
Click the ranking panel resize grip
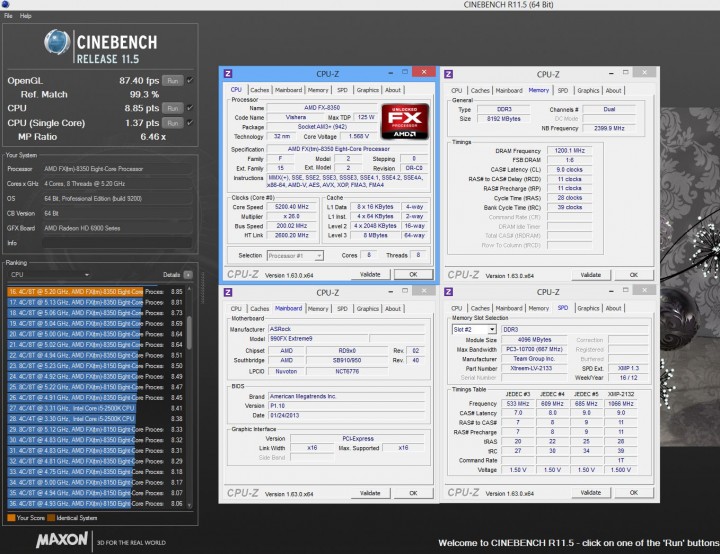pos(202,288)
